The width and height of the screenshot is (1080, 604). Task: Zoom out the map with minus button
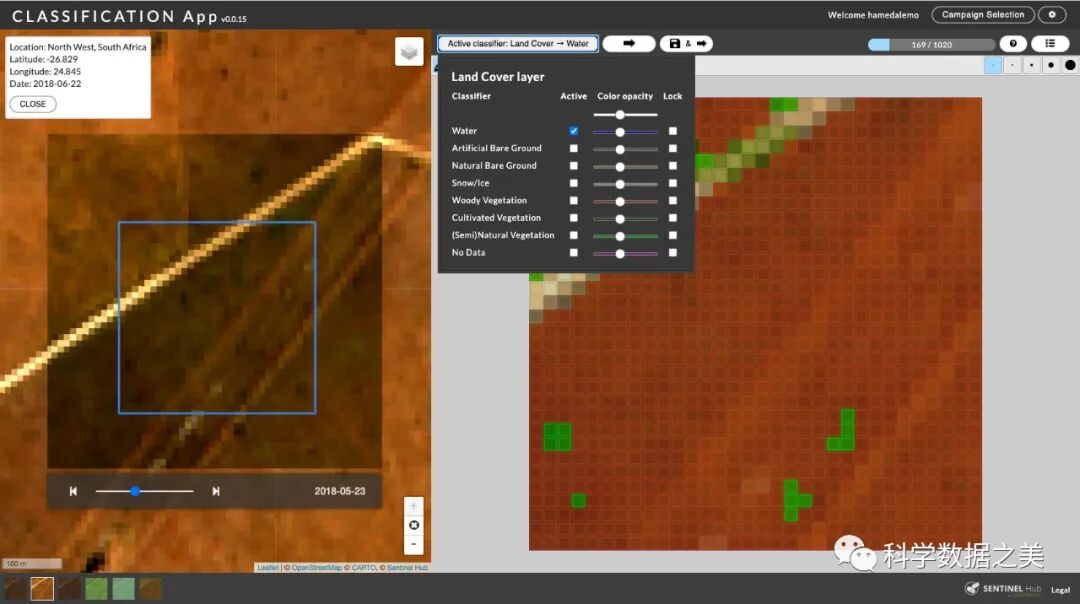[x=414, y=545]
